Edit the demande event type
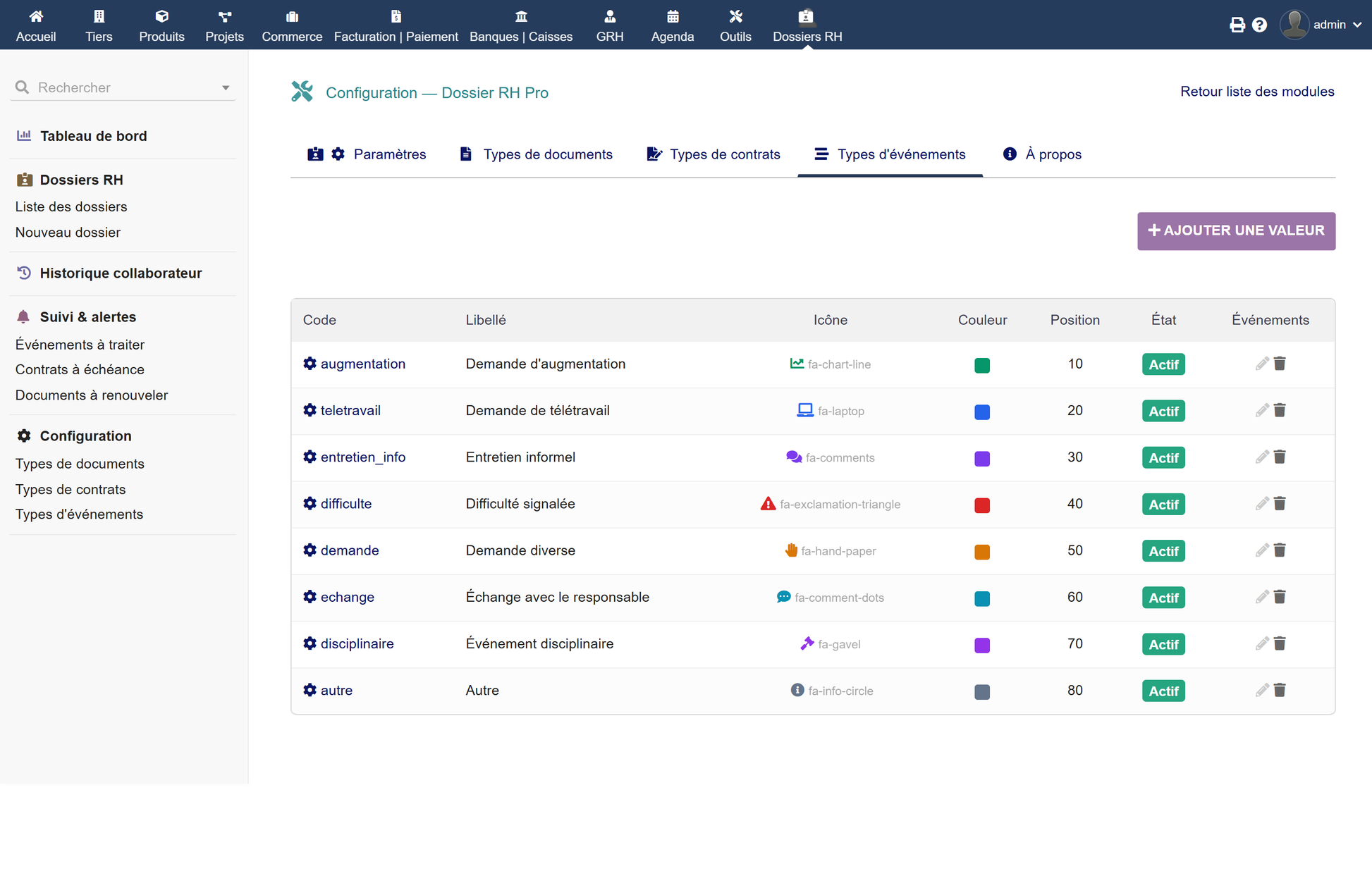The width and height of the screenshot is (1372, 895). (x=1262, y=550)
